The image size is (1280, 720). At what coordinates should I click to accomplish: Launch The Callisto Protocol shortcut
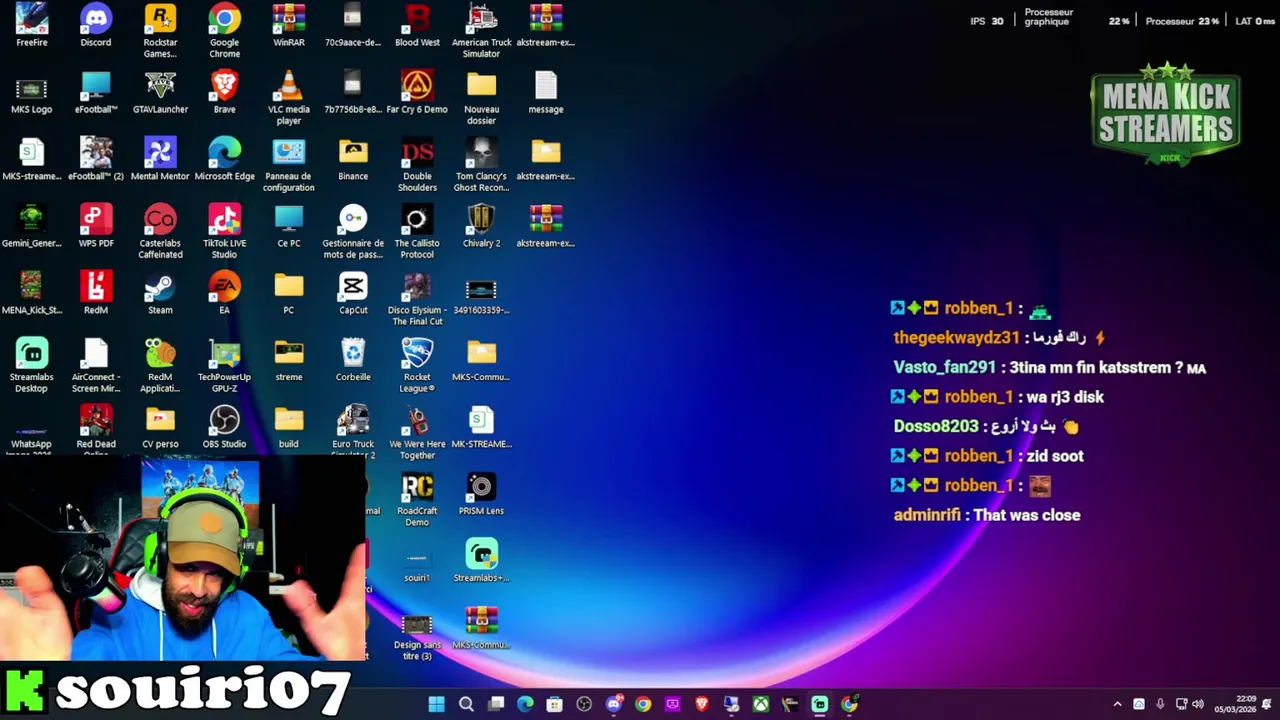point(417,231)
